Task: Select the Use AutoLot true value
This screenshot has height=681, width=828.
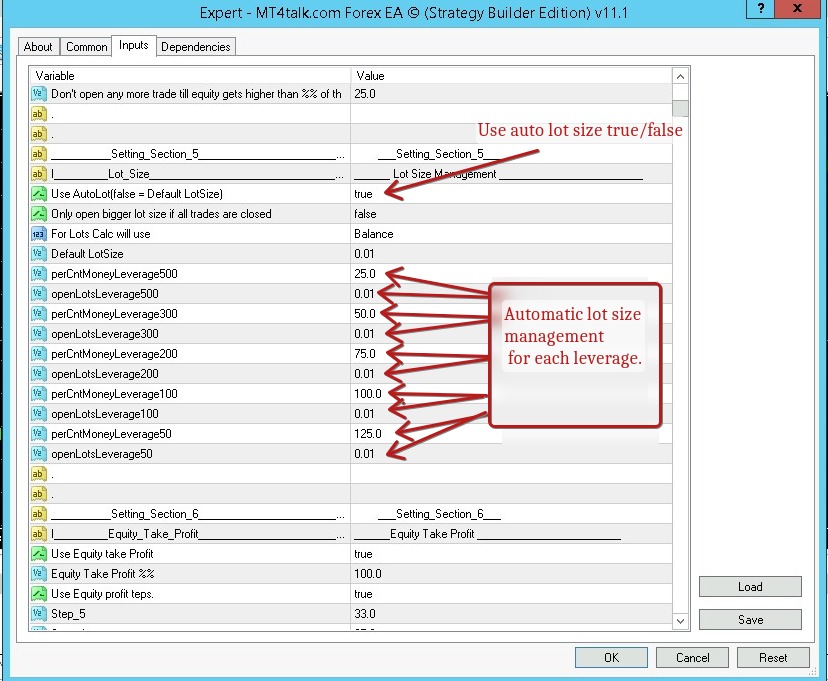Action: click(363, 194)
